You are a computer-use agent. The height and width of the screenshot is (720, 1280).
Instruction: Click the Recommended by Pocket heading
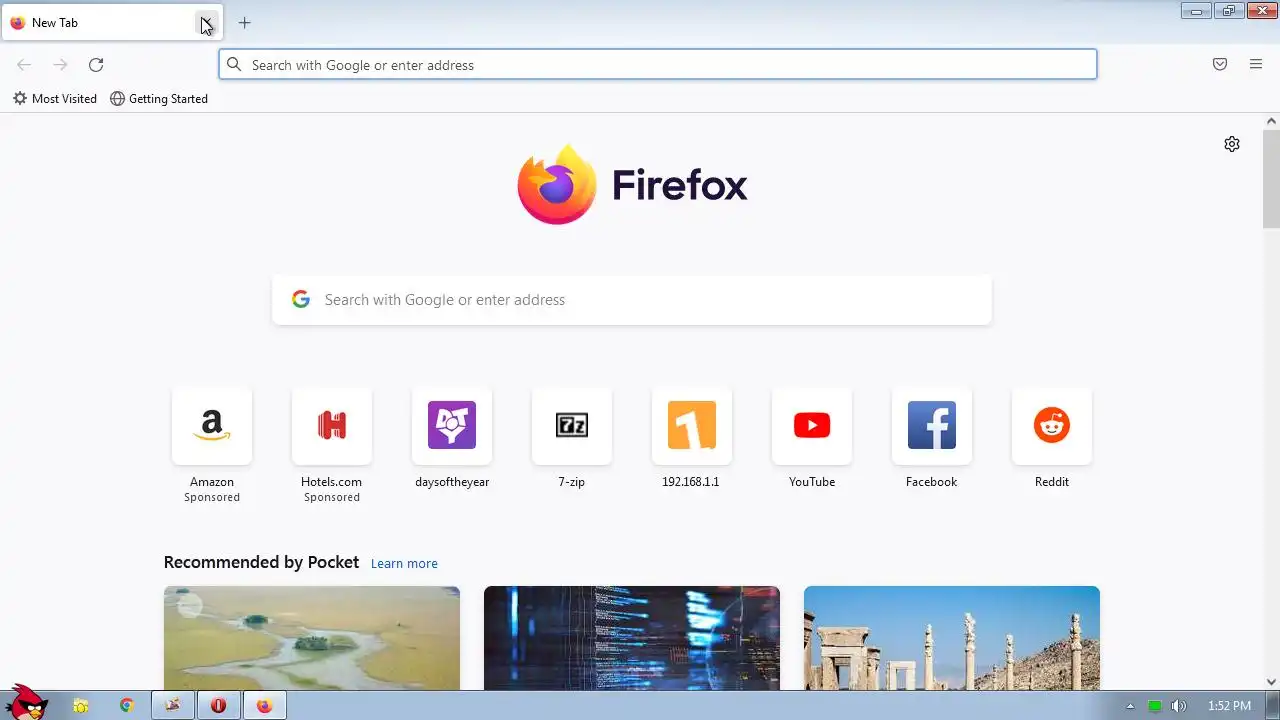(261, 562)
